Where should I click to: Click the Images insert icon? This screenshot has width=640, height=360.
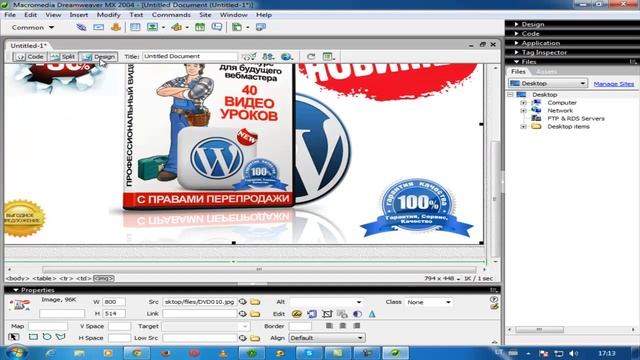point(152,27)
